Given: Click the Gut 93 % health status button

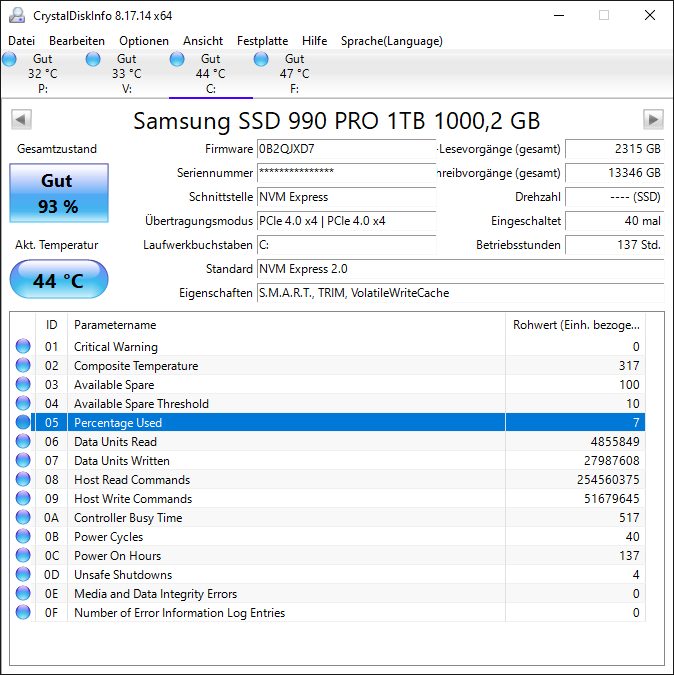Looking at the screenshot, I should (x=59, y=193).
